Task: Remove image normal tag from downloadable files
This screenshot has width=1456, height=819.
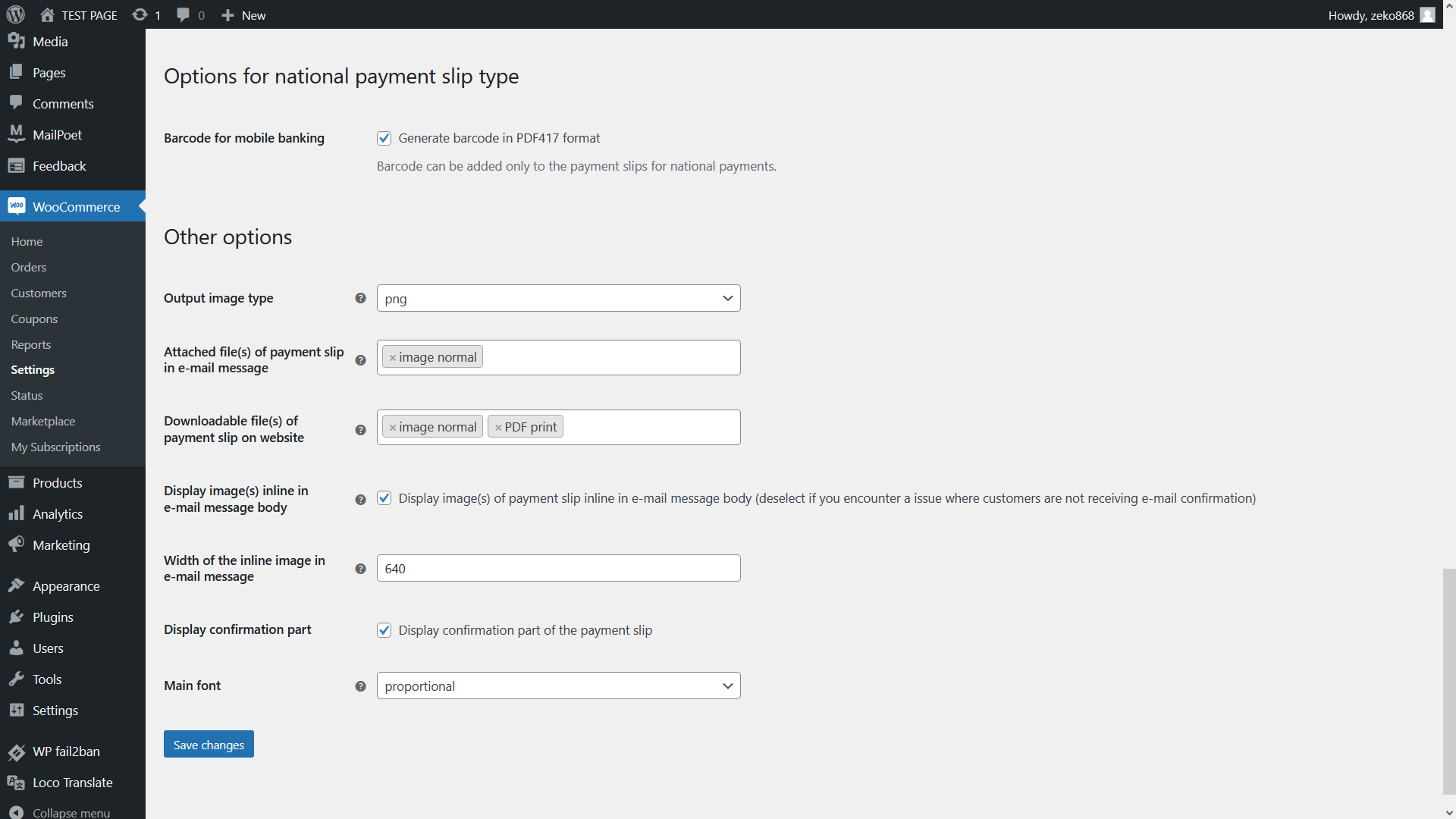Action: [x=393, y=427]
